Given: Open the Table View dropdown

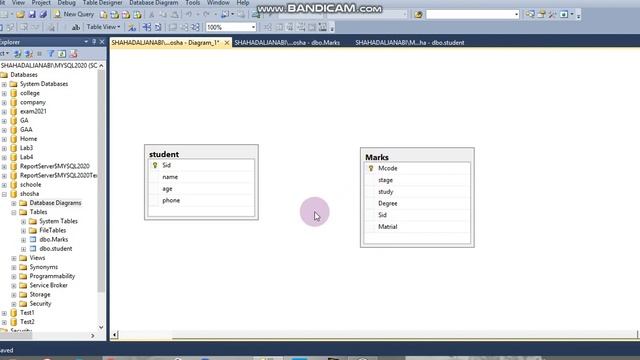Looking at the screenshot, I should (103, 27).
